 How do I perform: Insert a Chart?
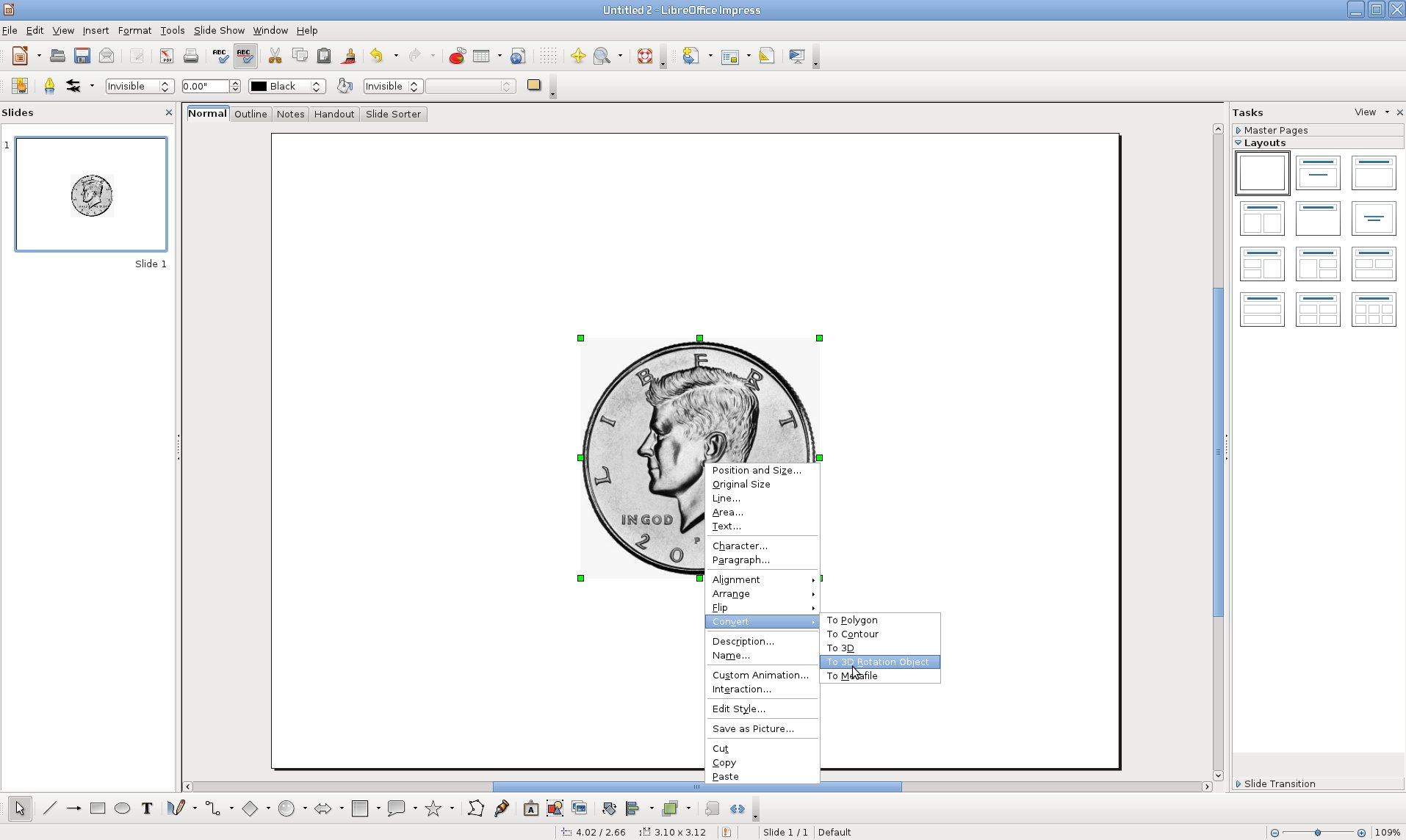[x=457, y=56]
